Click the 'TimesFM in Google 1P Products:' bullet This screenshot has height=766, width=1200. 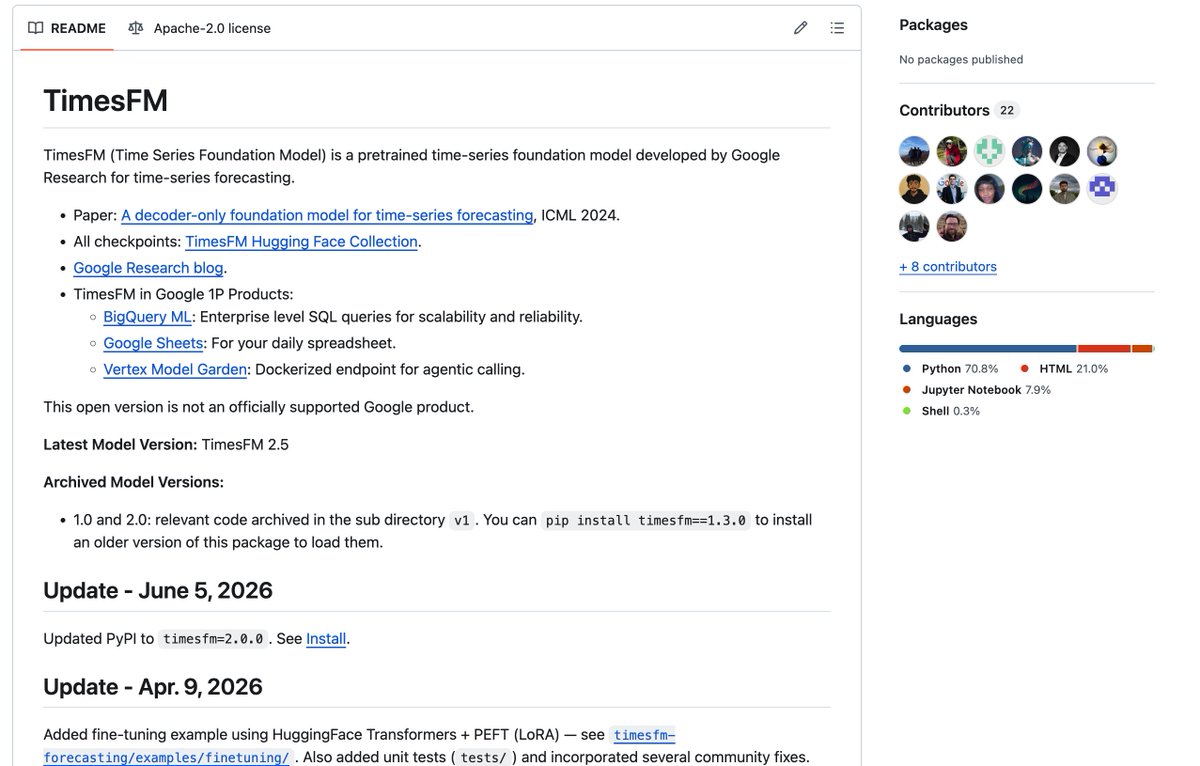[x=183, y=294]
